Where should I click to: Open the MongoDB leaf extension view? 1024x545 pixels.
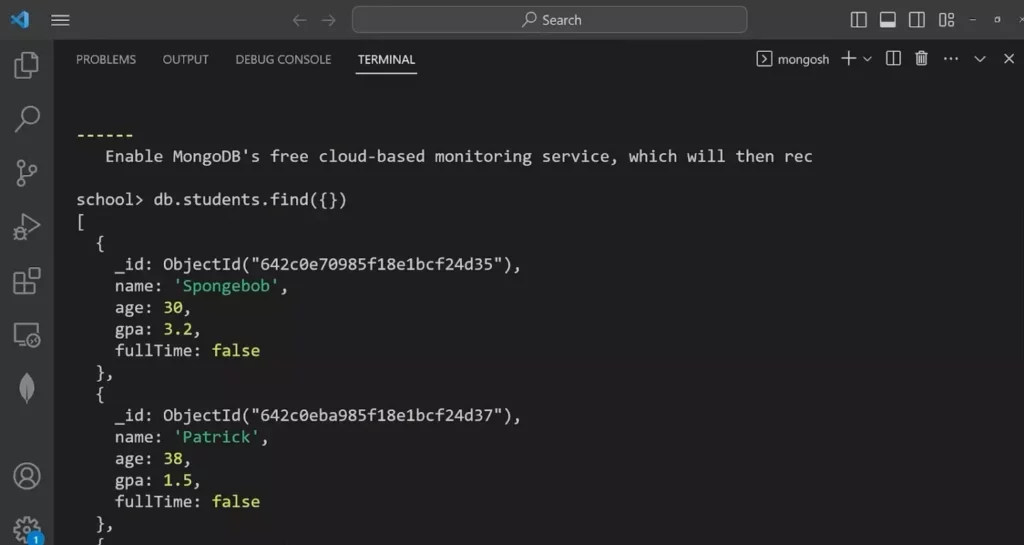click(26, 388)
